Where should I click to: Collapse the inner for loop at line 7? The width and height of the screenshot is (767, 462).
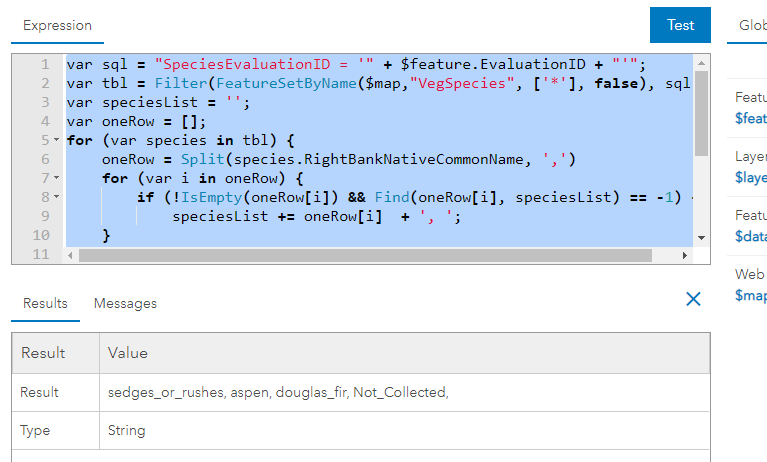[x=56, y=179]
